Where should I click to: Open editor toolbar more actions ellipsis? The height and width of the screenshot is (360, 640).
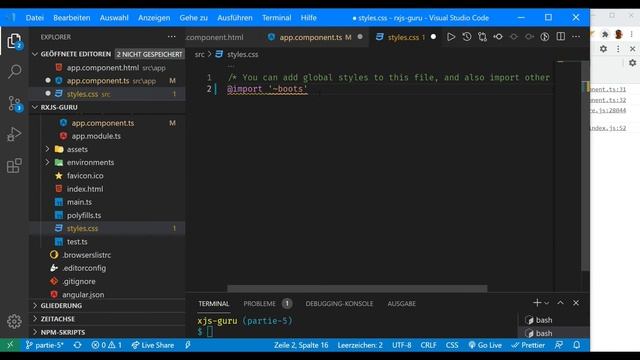click(x=576, y=37)
